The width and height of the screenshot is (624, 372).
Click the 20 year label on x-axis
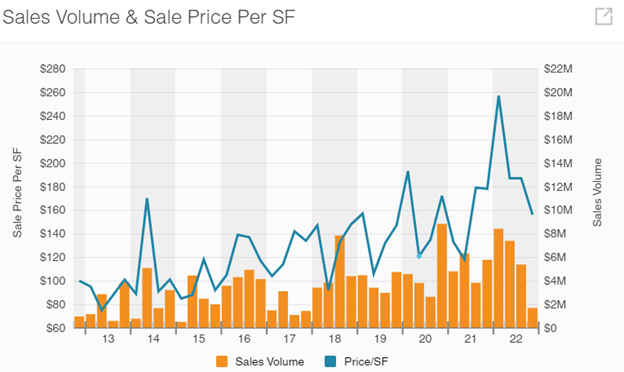(x=425, y=339)
